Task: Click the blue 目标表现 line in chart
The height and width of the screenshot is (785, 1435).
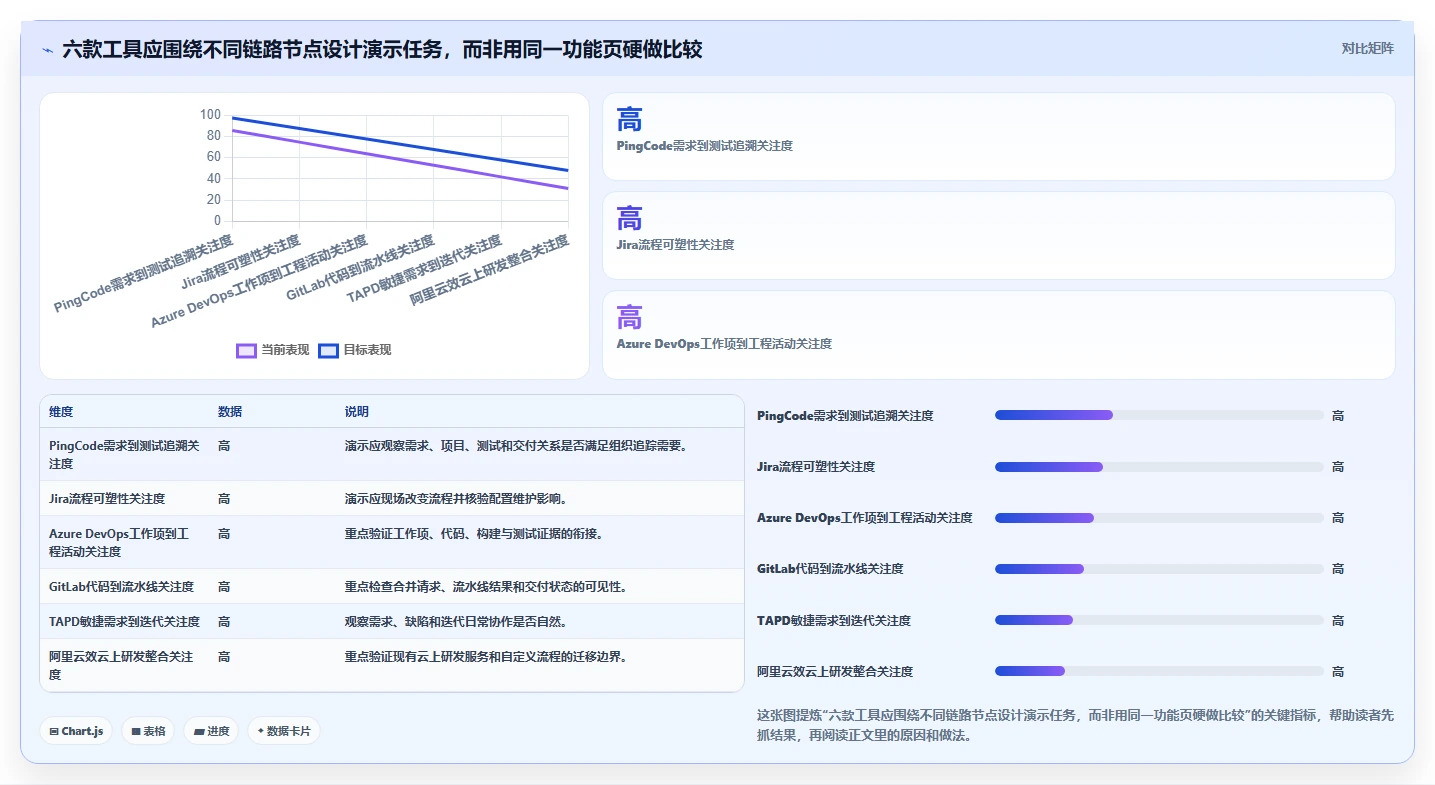Action: coord(400,144)
